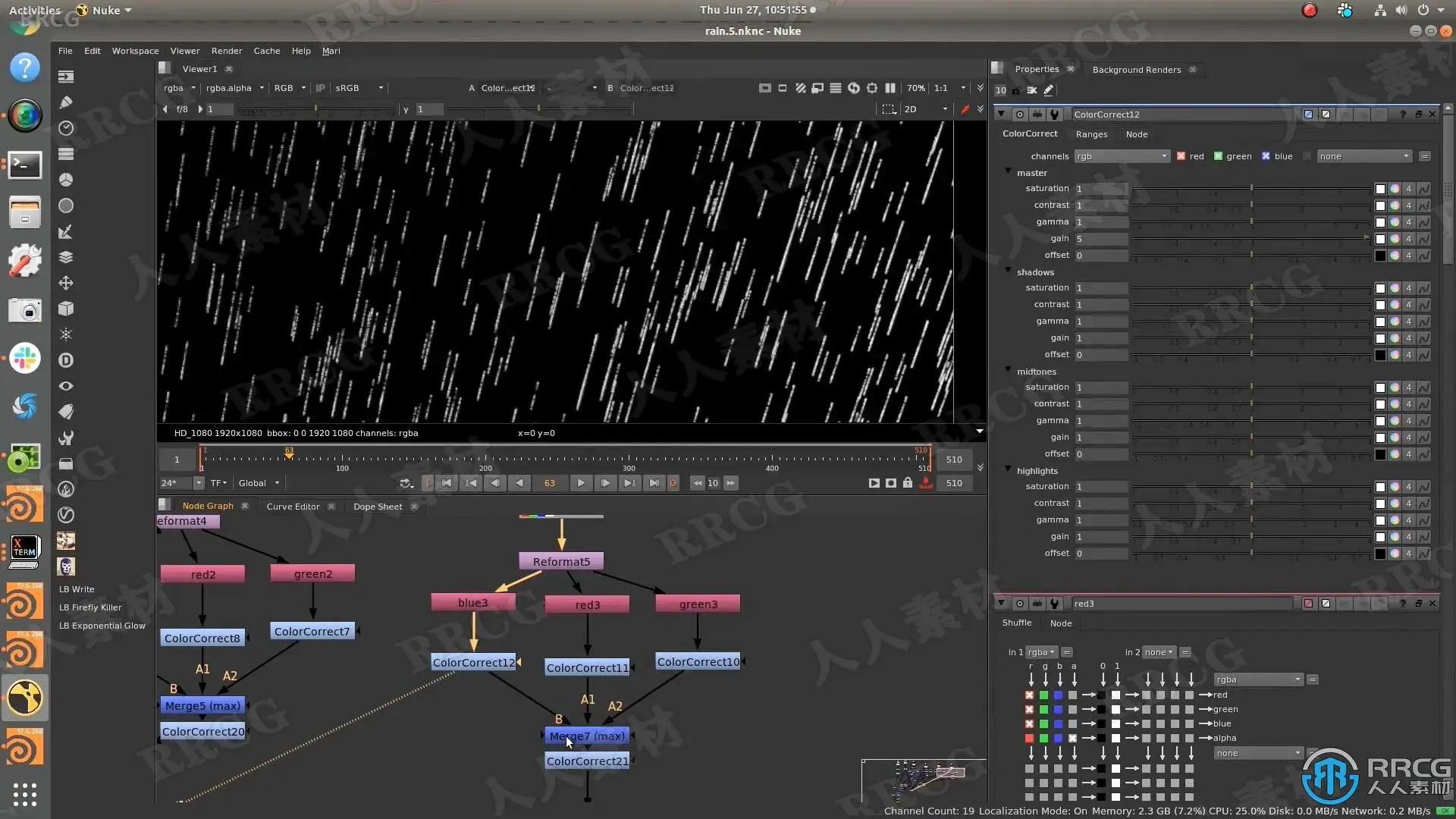This screenshot has height=819, width=1456.
Task: Collapse the master section
Action: point(1008,172)
